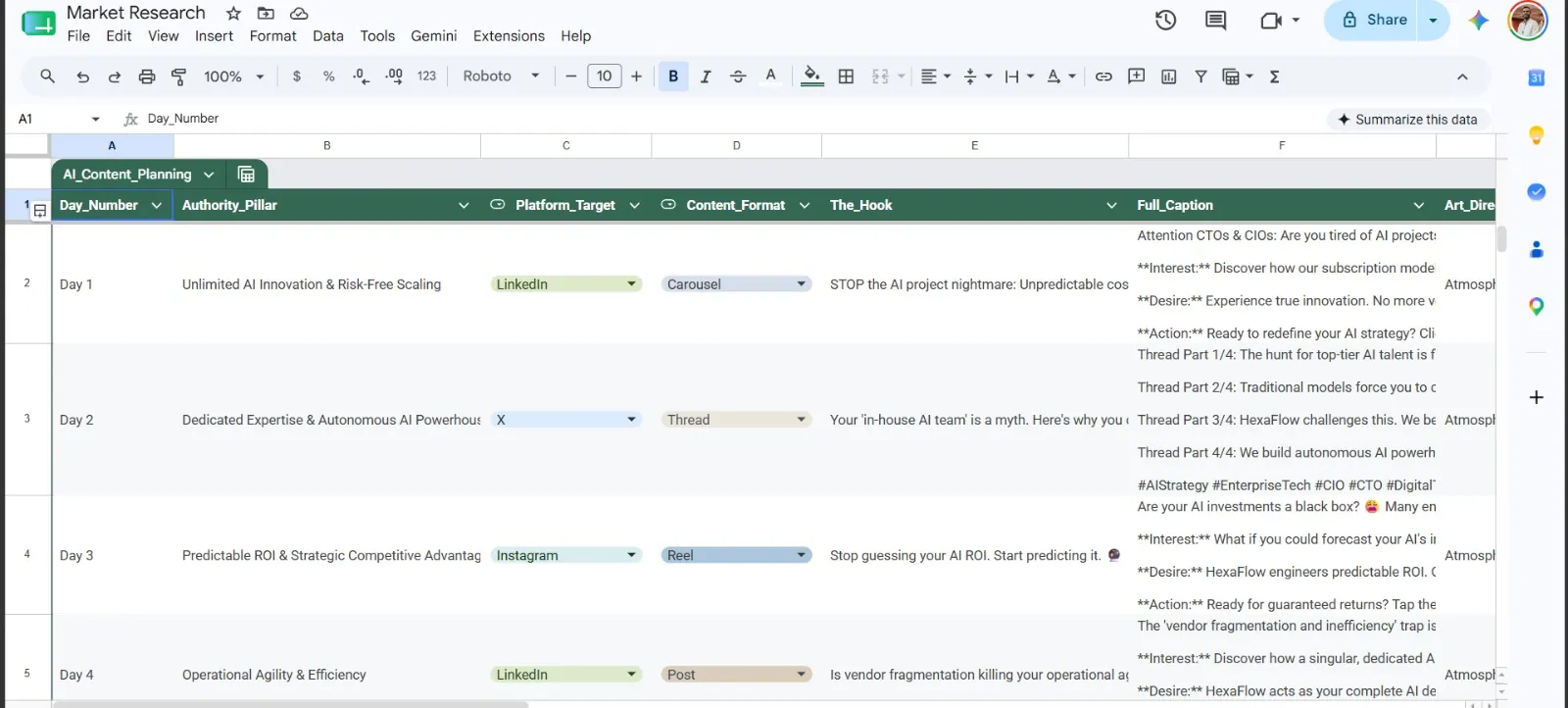Click the font size input field
This screenshot has height=708, width=1568.
click(x=605, y=76)
